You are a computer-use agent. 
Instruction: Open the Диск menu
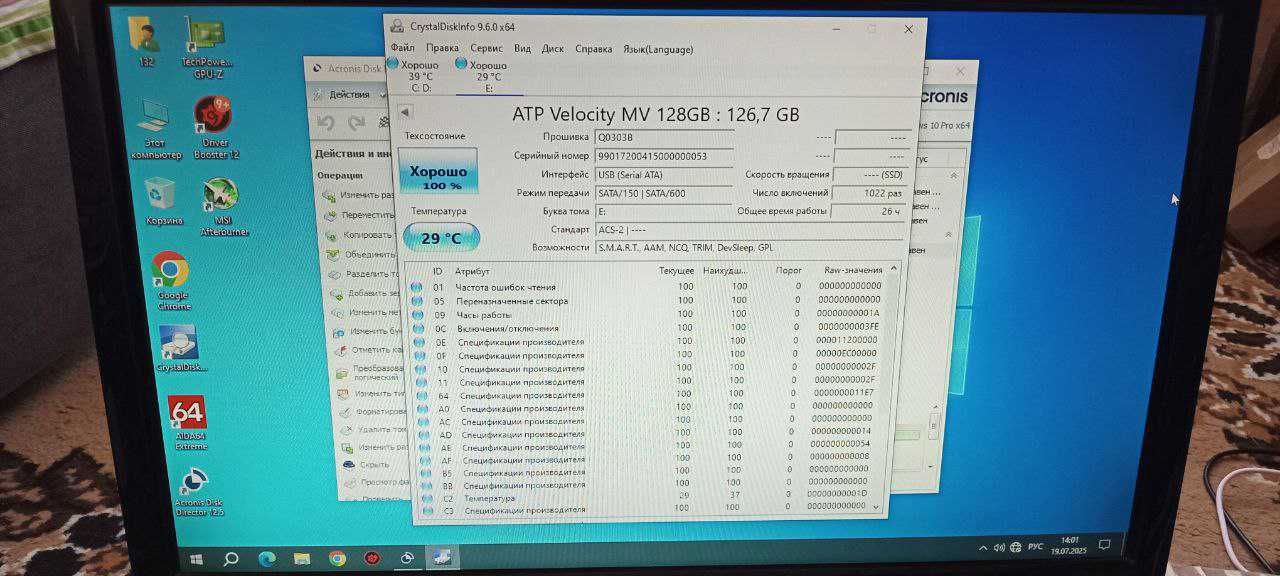point(553,48)
